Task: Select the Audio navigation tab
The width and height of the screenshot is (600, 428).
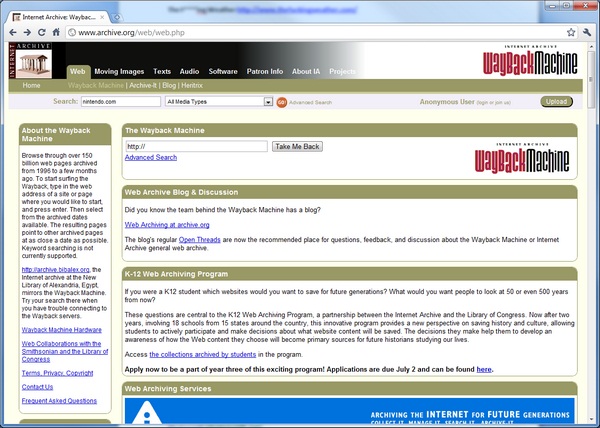Action: coord(189,72)
